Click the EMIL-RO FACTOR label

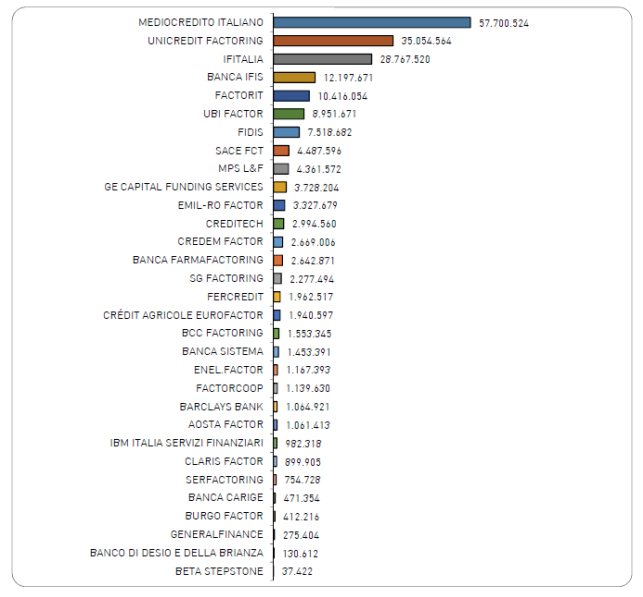coord(221,205)
